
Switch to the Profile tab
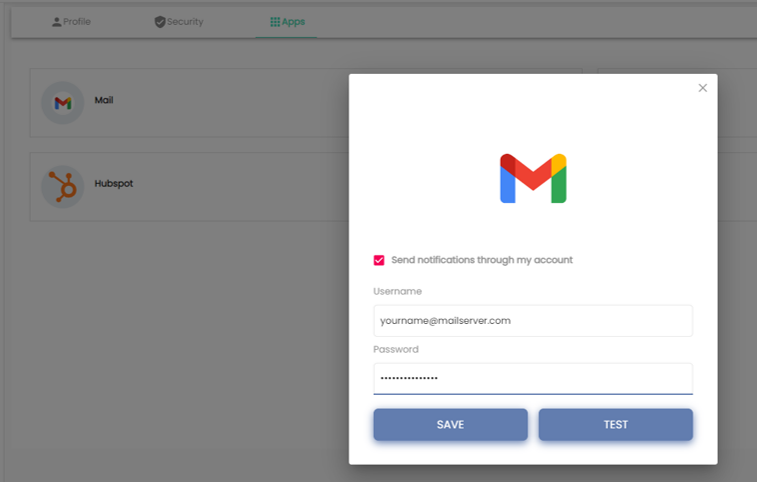tap(76, 21)
